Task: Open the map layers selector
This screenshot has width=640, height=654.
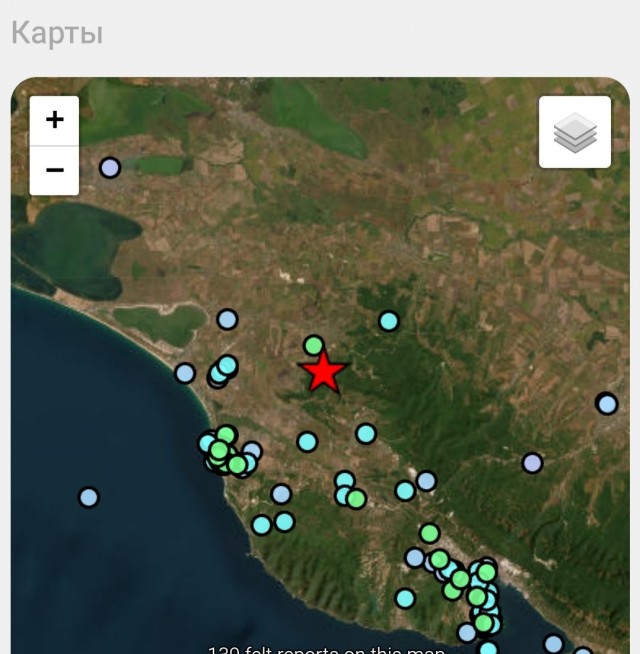Action: click(x=574, y=132)
